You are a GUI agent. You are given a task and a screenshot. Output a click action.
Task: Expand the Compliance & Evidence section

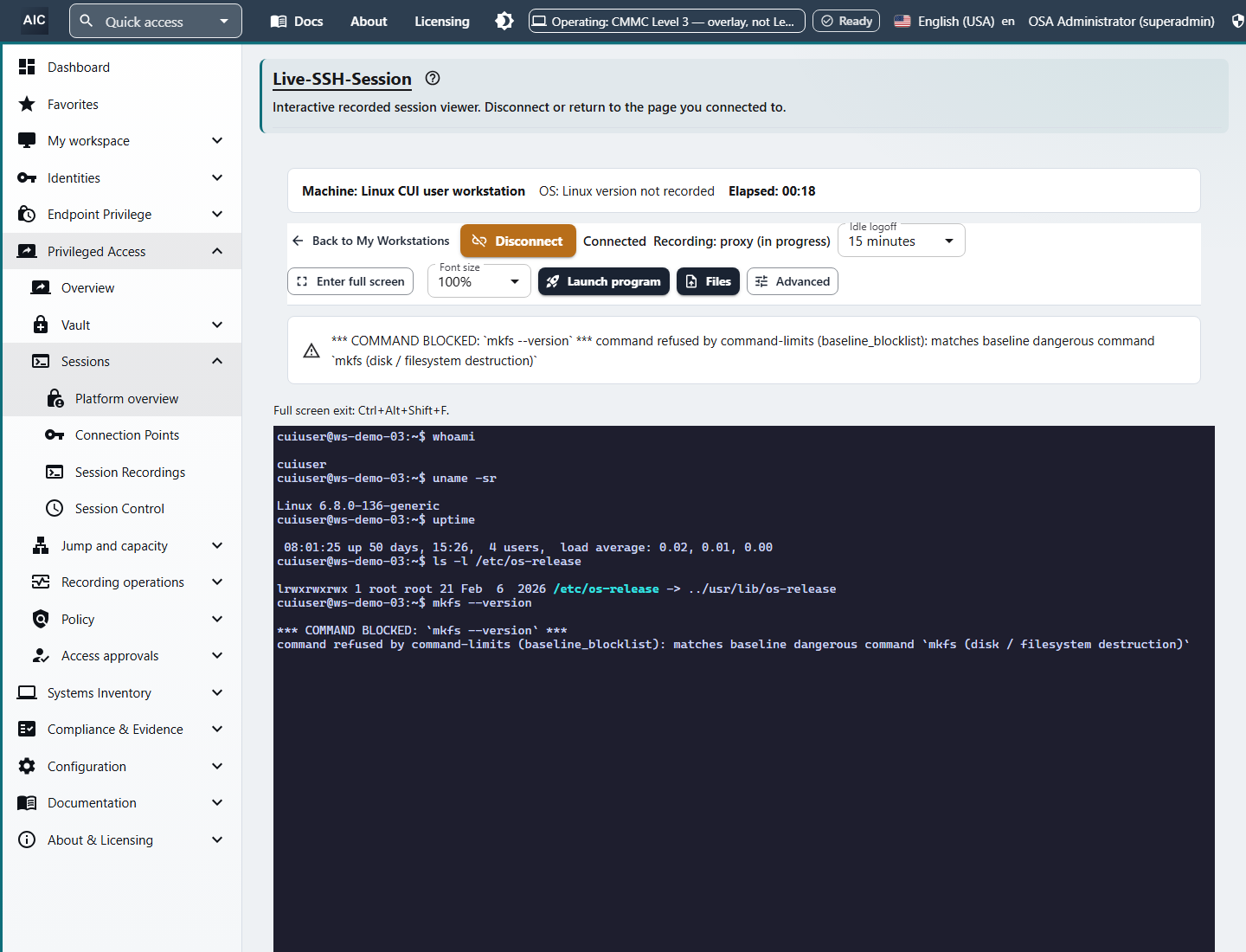click(x=217, y=729)
